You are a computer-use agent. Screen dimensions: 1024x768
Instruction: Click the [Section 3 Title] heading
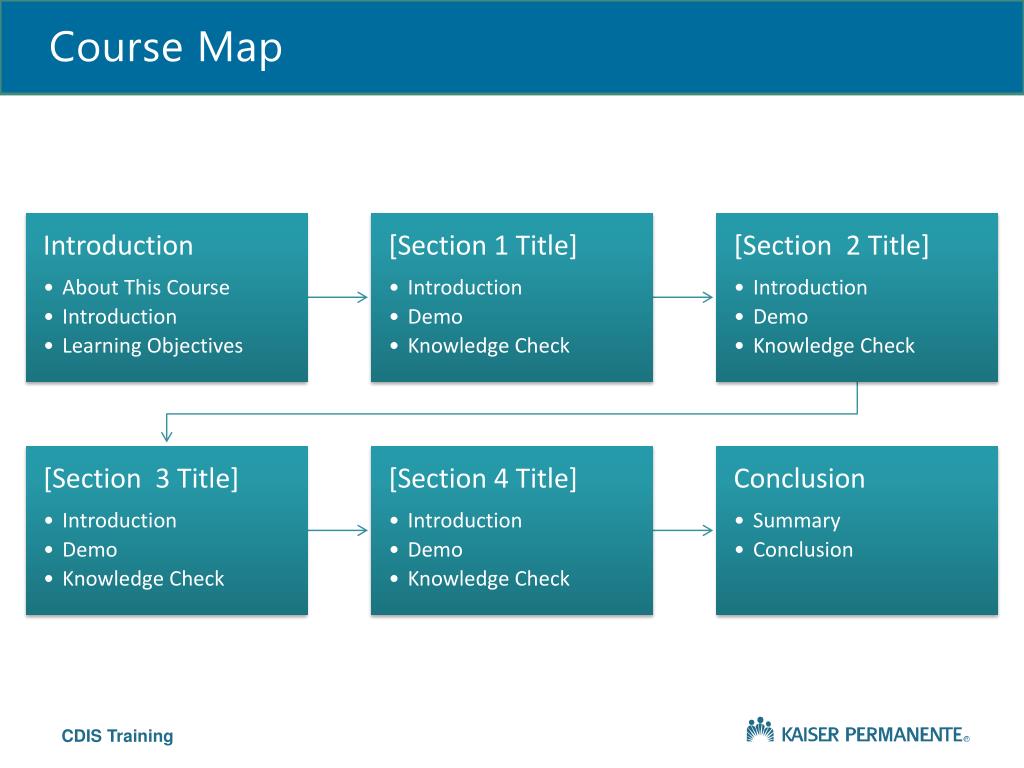click(140, 479)
